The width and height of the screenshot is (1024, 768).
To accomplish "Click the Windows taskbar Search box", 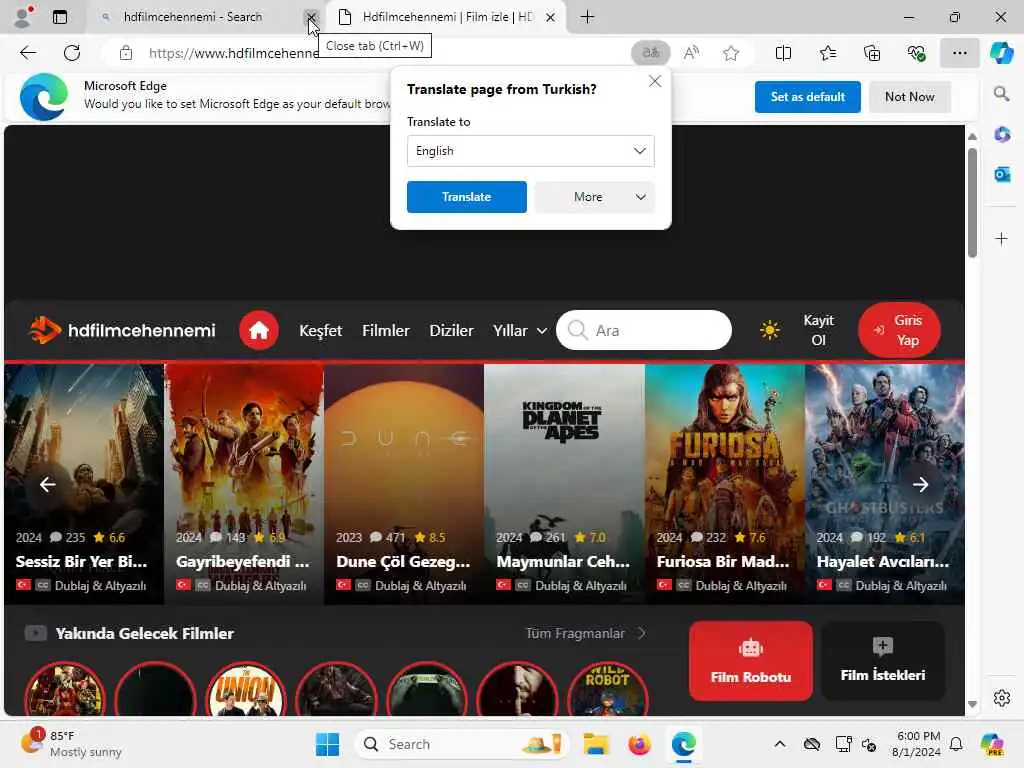I will (x=461, y=744).
